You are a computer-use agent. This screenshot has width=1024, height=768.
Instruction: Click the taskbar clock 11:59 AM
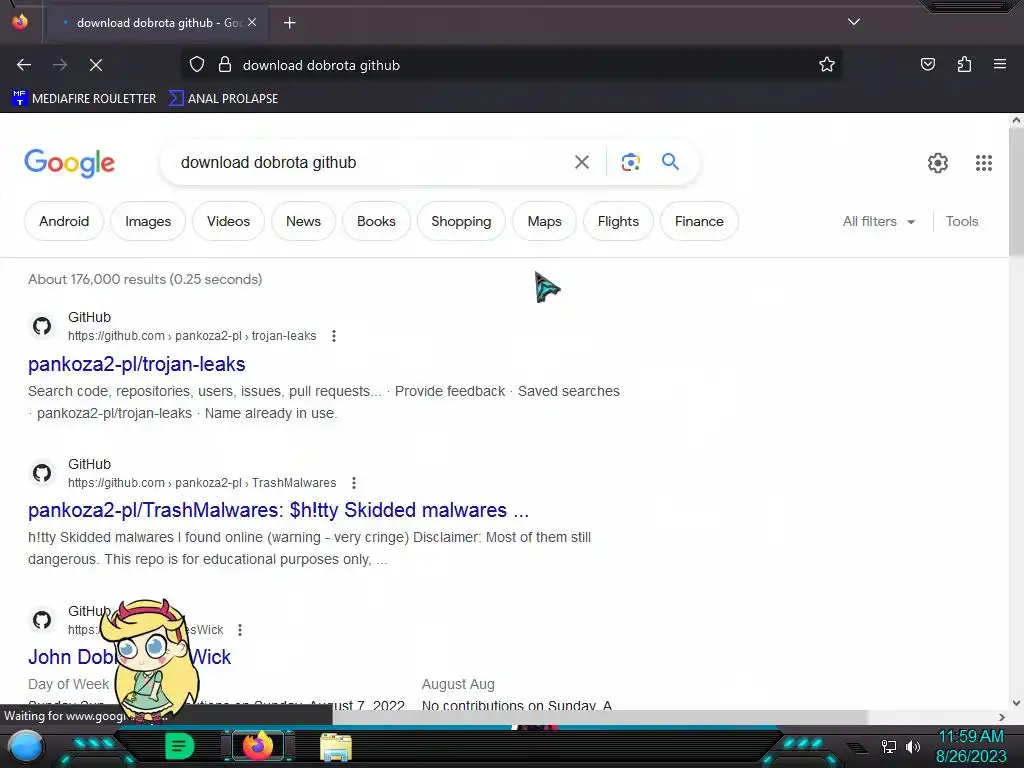click(970, 737)
